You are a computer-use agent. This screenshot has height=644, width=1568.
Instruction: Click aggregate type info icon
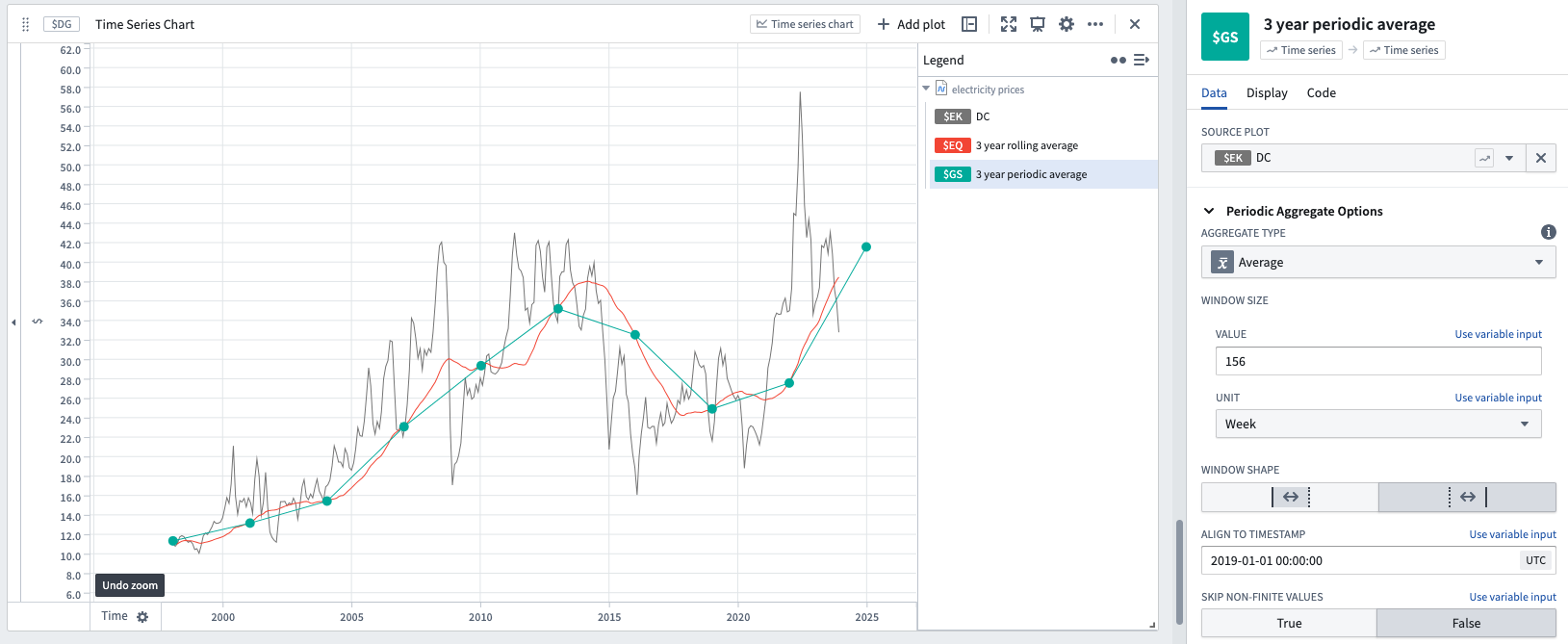click(x=1548, y=232)
